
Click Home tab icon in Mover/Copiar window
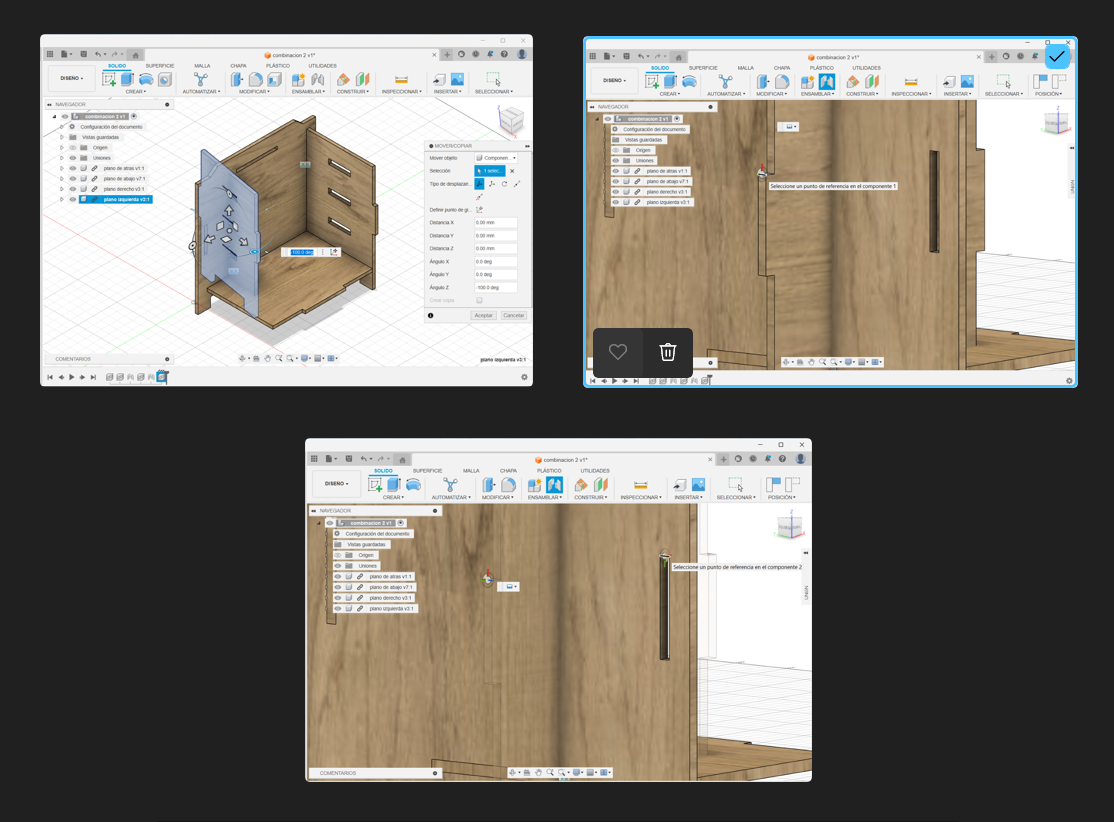(136, 55)
